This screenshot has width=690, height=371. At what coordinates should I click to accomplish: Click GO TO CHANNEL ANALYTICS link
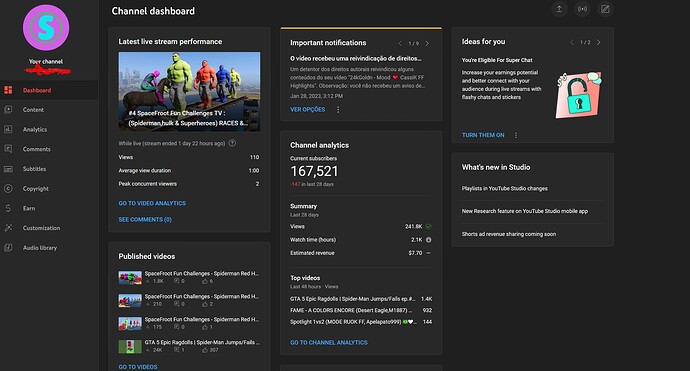point(329,342)
